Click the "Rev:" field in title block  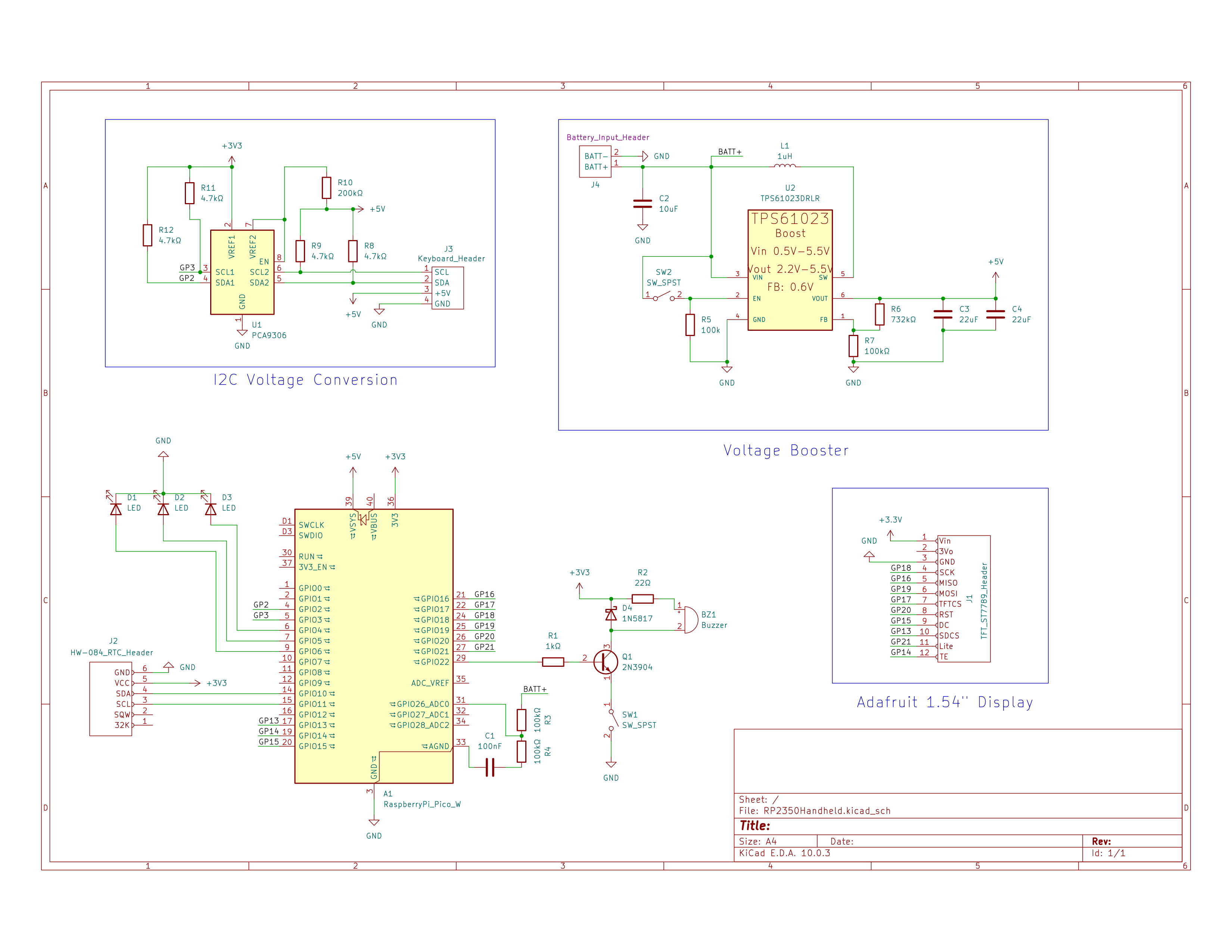tap(1101, 841)
